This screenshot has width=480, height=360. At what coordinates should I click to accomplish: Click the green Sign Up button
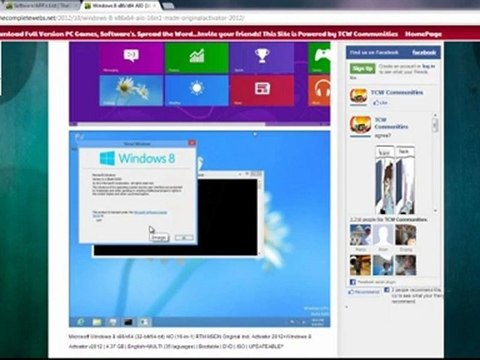click(x=362, y=69)
